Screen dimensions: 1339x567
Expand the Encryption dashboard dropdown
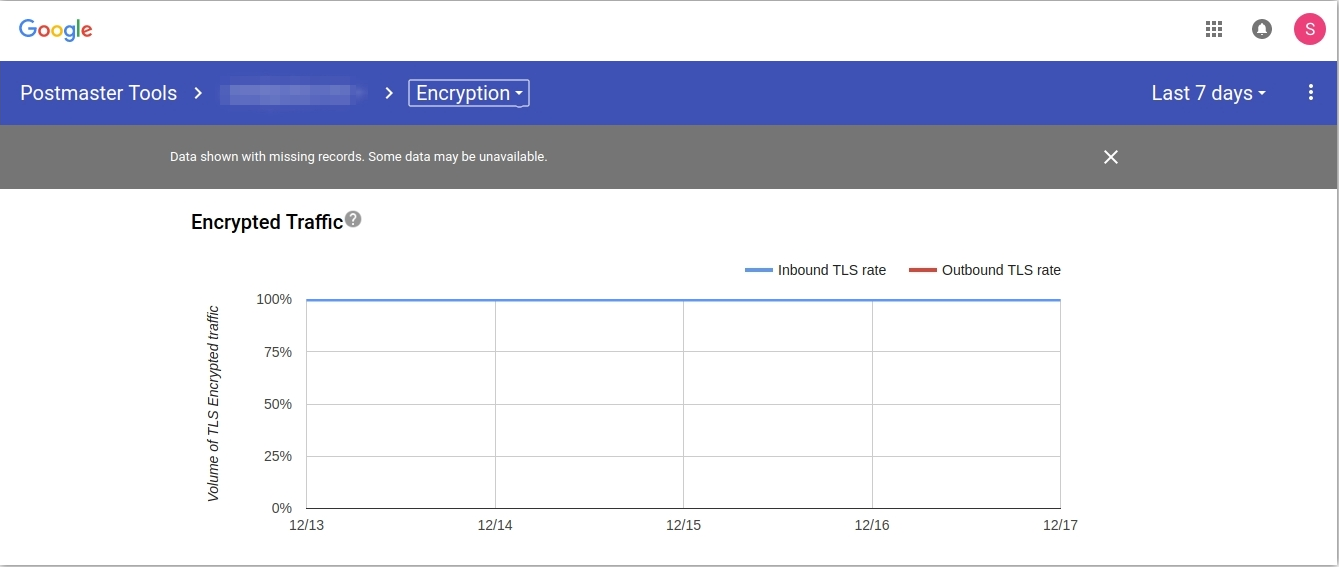click(x=469, y=93)
